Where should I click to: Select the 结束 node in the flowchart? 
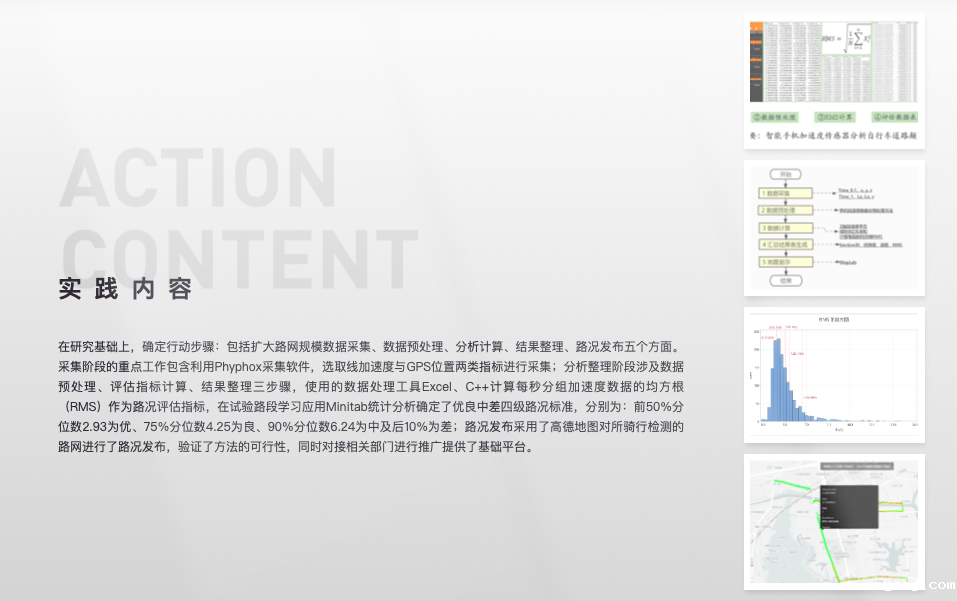[x=786, y=280]
